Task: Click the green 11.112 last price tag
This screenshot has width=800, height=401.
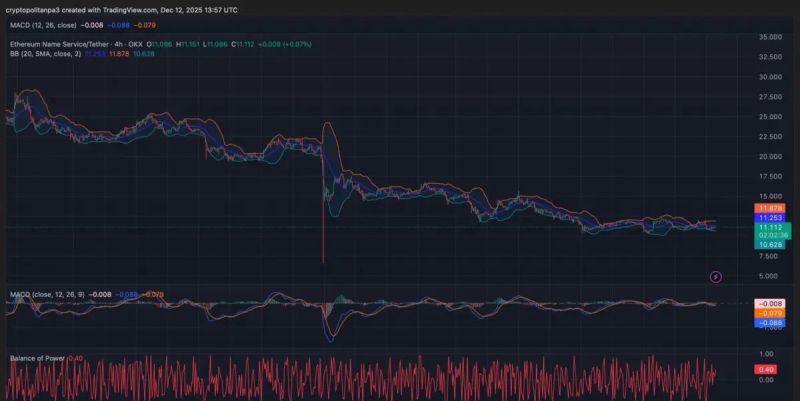Action: click(x=773, y=227)
